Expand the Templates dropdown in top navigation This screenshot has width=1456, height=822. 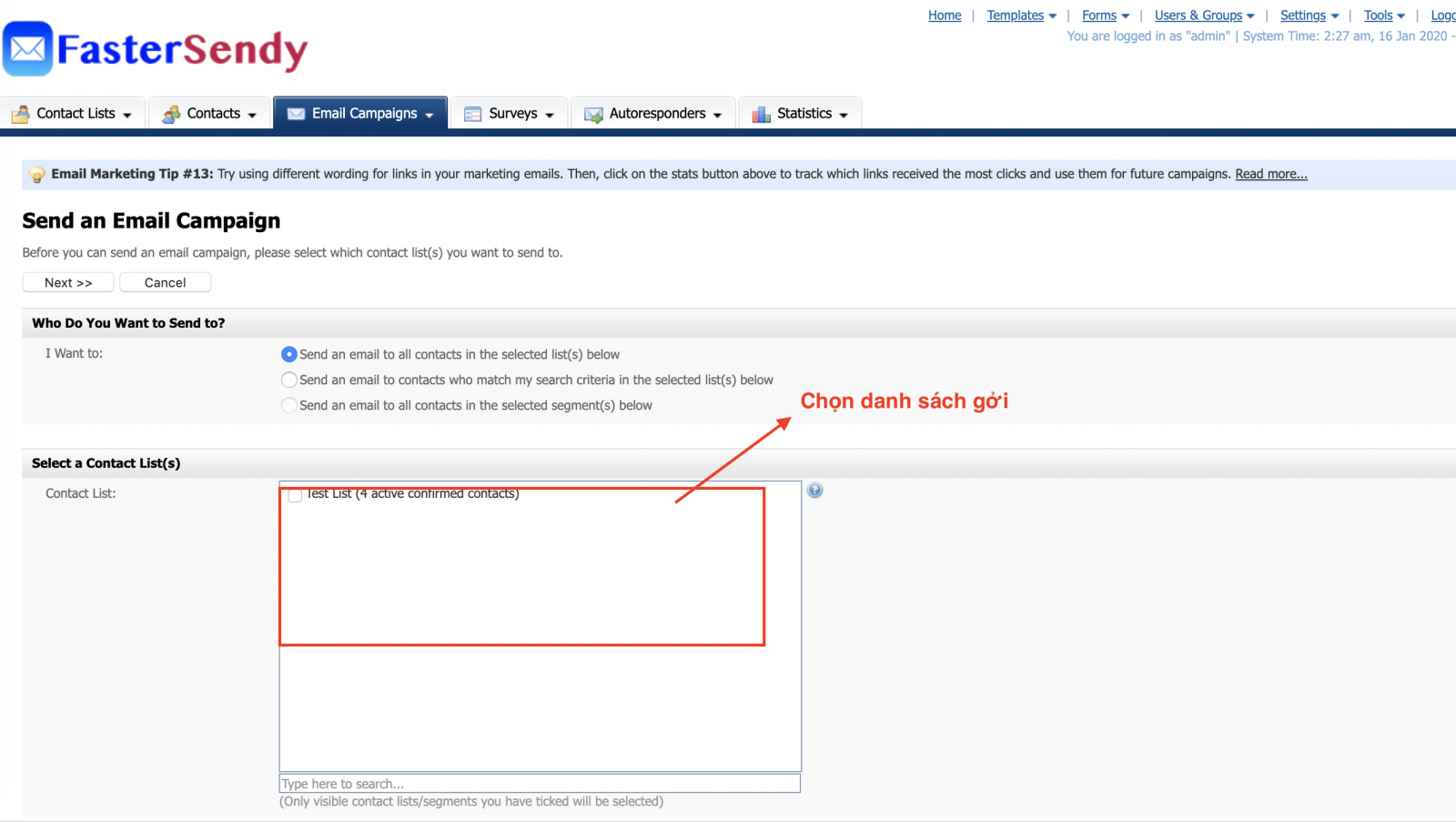pos(1021,15)
